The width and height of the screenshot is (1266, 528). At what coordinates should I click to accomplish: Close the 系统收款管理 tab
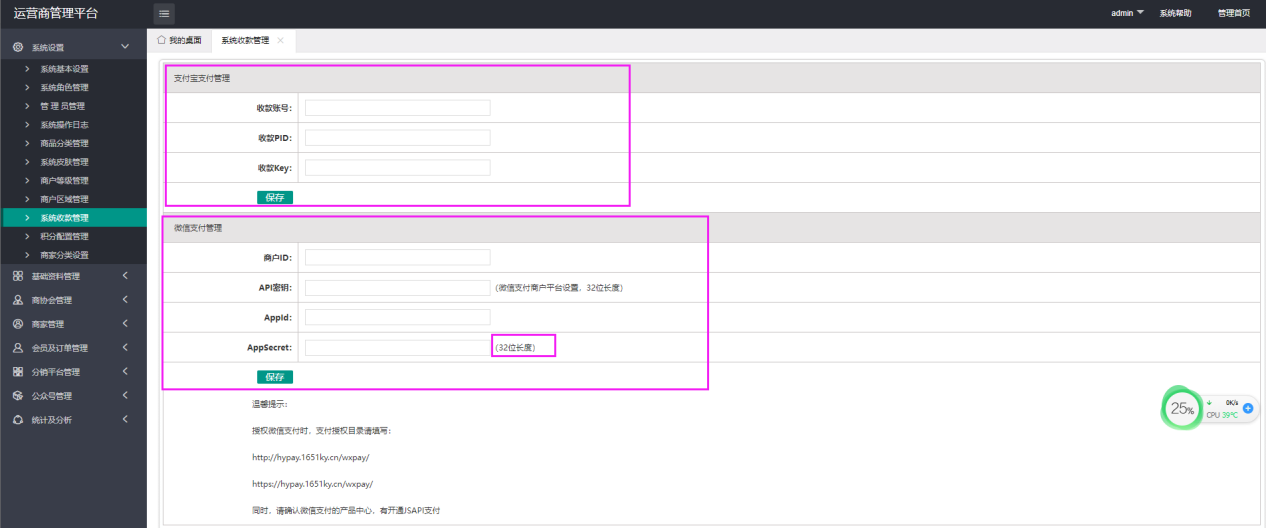(281, 40)
